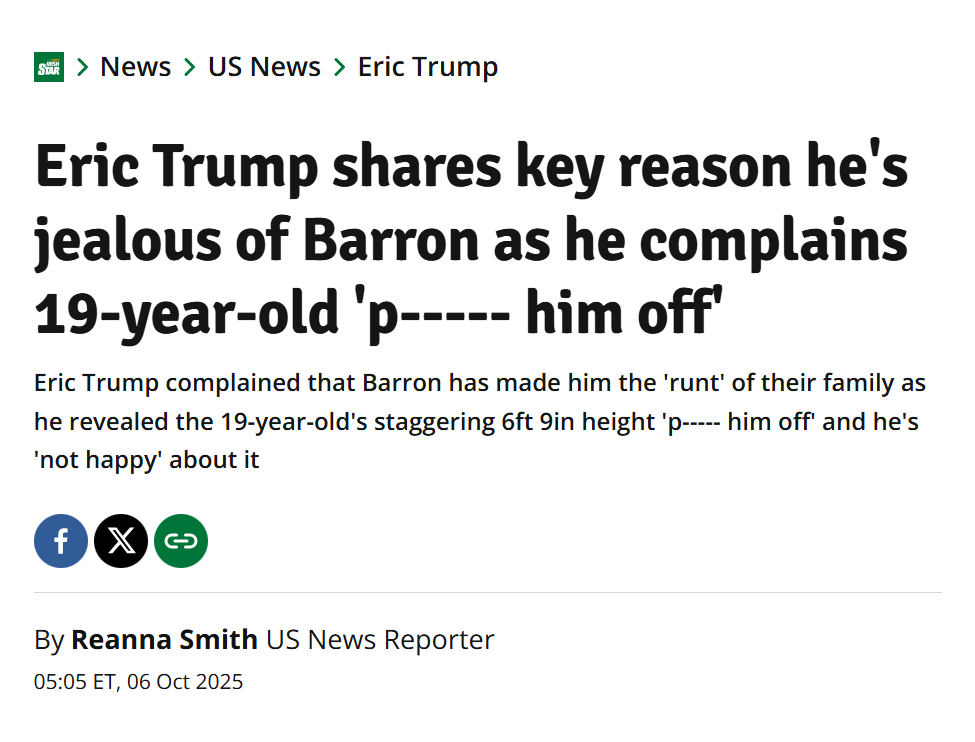The image size is (975, 742).
Task: Click the chevron right after the Star logo
Action: click(x=83, y=67)
